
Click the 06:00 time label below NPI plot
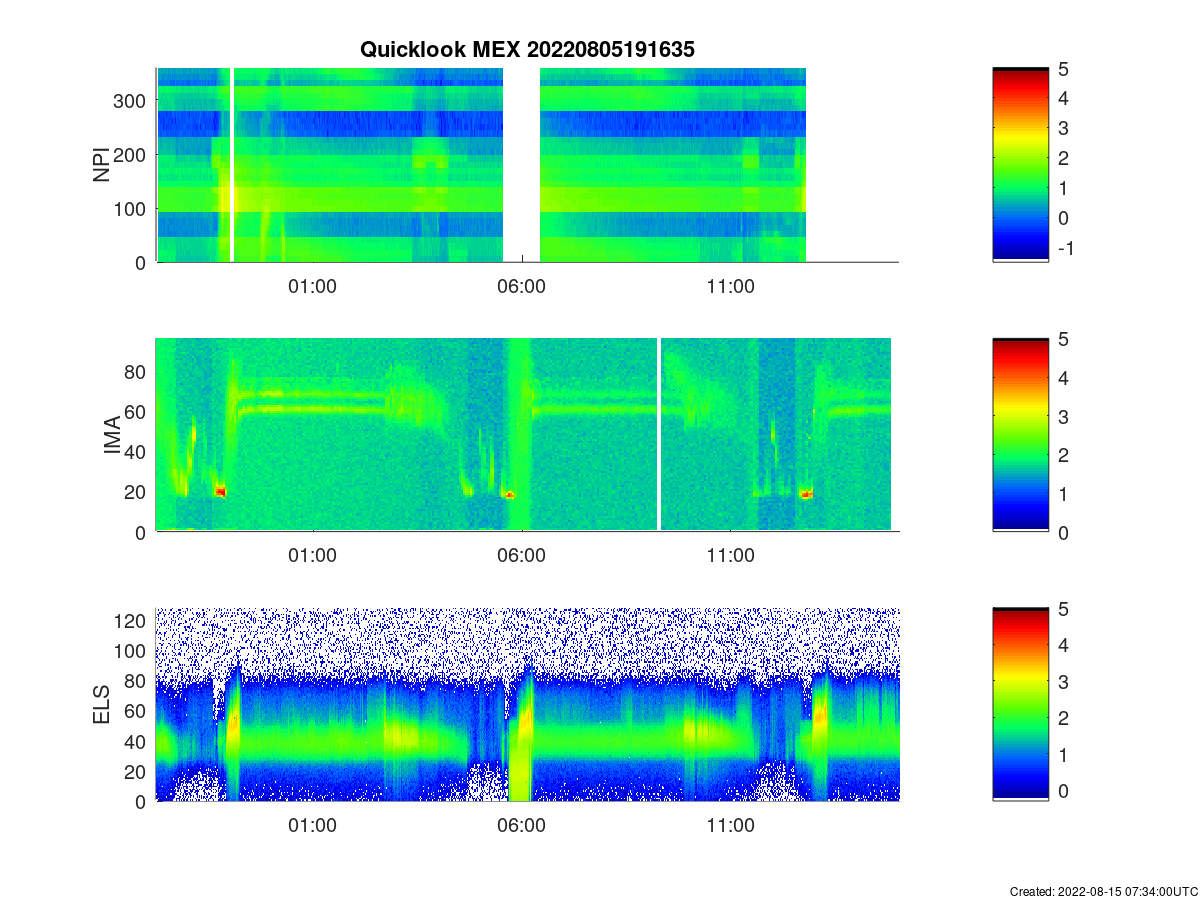coord(522,285)
